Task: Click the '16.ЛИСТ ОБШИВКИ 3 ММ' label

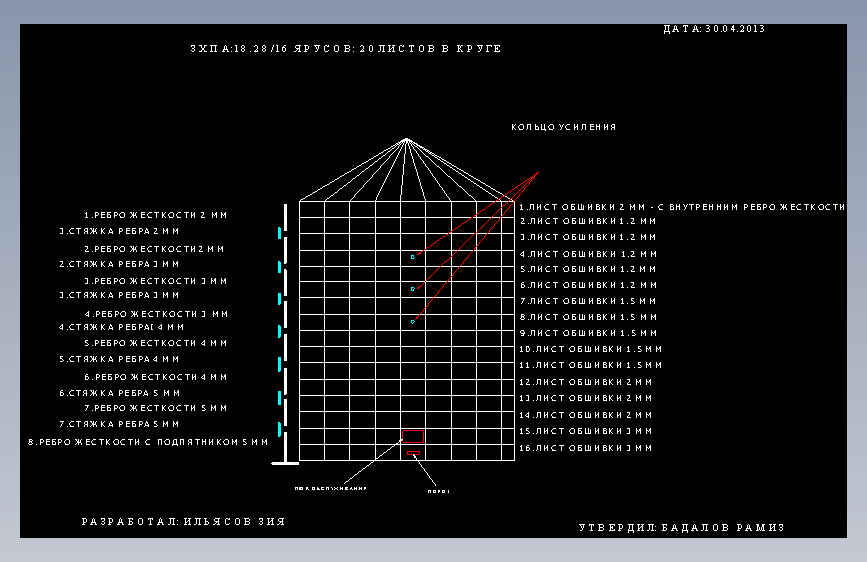Action: (x=586, y=449)
